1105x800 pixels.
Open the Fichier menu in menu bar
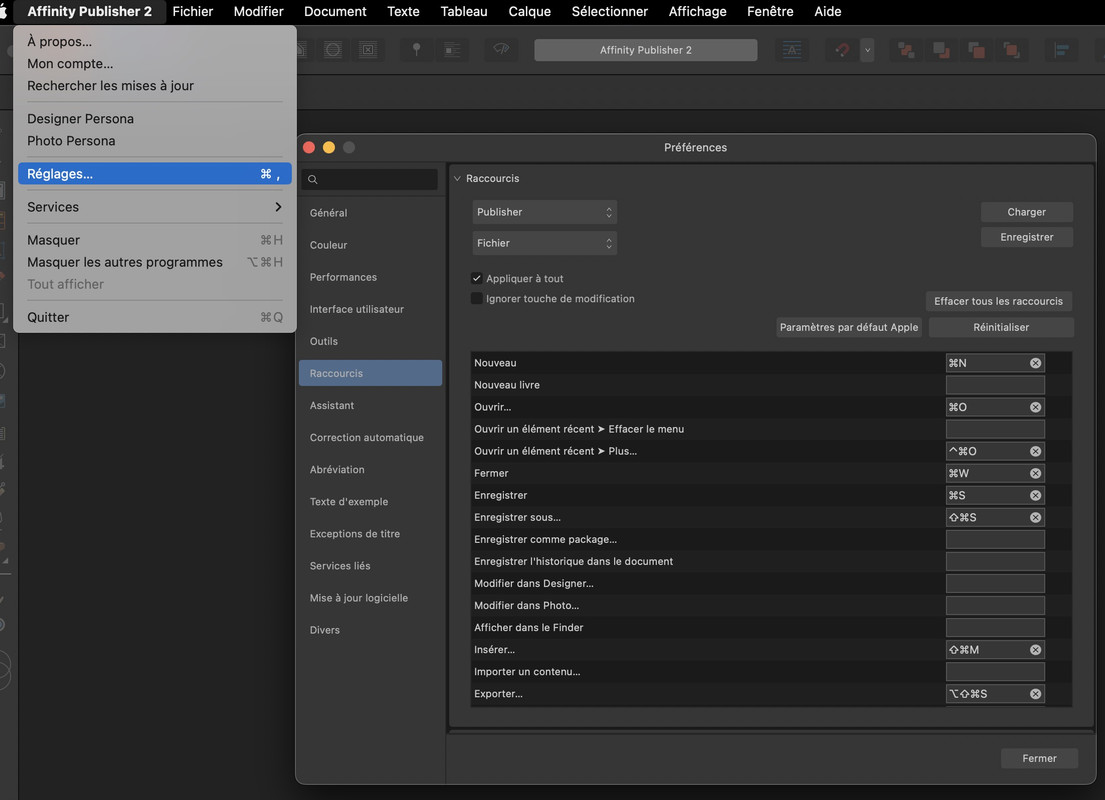(x=192, y=11)
